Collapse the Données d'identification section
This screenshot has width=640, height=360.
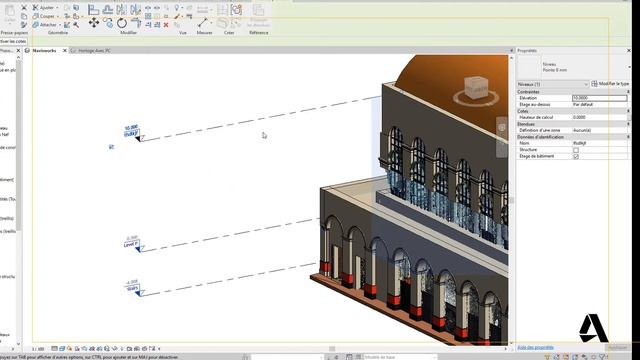click(628, 137)
